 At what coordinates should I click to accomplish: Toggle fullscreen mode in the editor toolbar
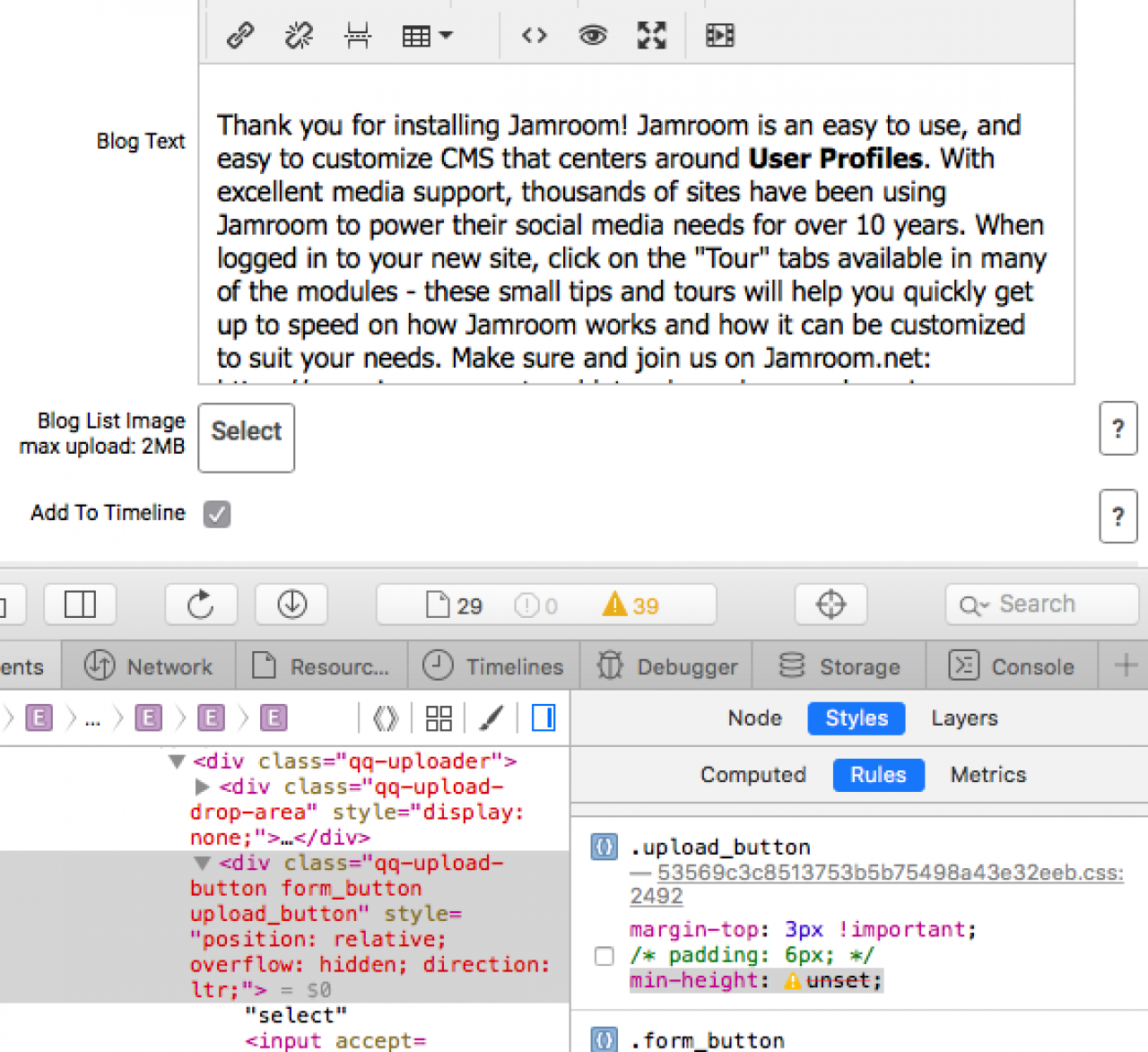coord(652,36)
